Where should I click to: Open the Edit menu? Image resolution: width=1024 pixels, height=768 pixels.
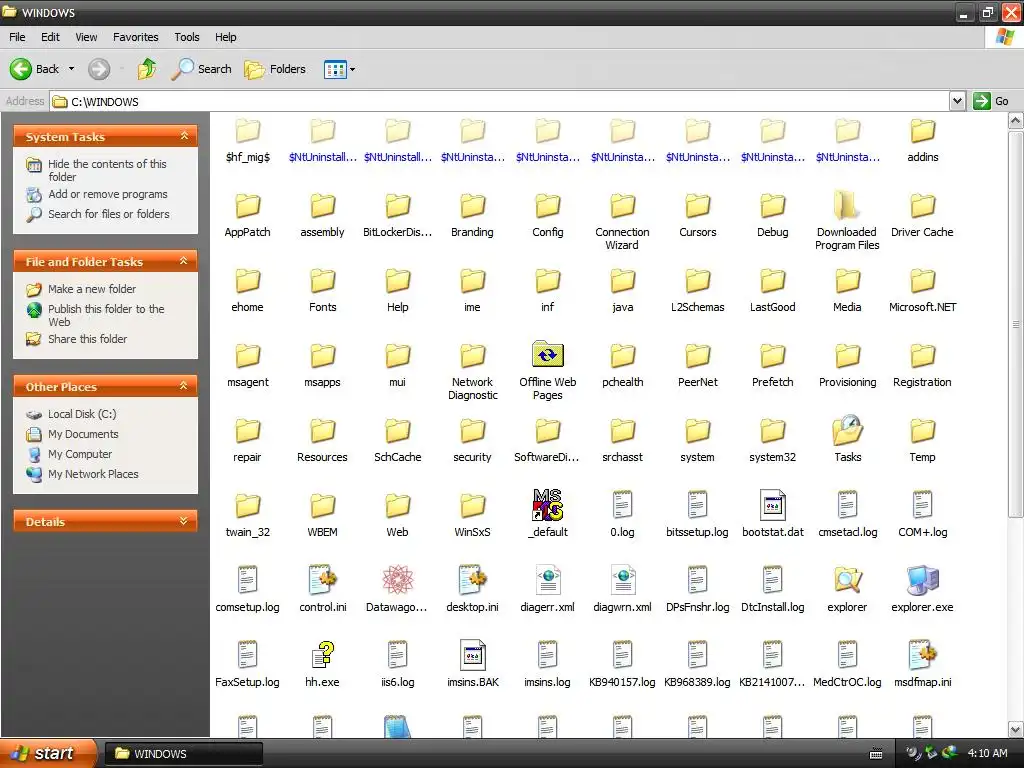[50, 37]
